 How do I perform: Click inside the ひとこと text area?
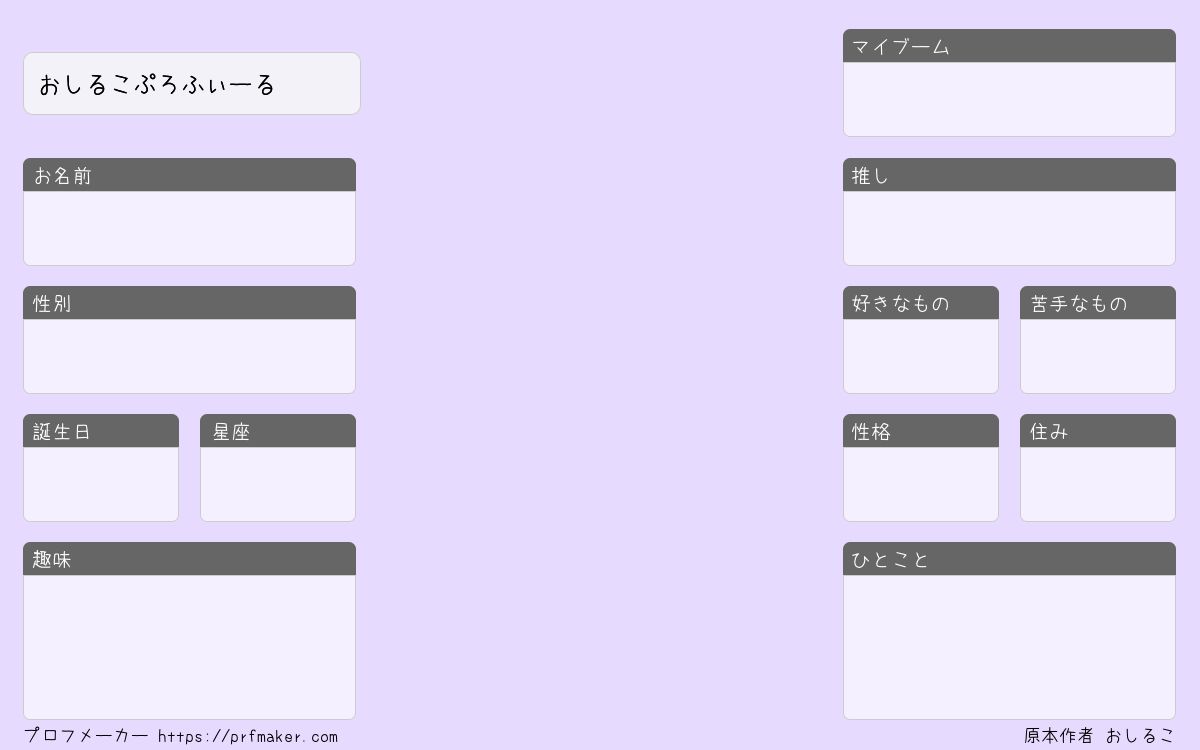(x=1009, y=647)
